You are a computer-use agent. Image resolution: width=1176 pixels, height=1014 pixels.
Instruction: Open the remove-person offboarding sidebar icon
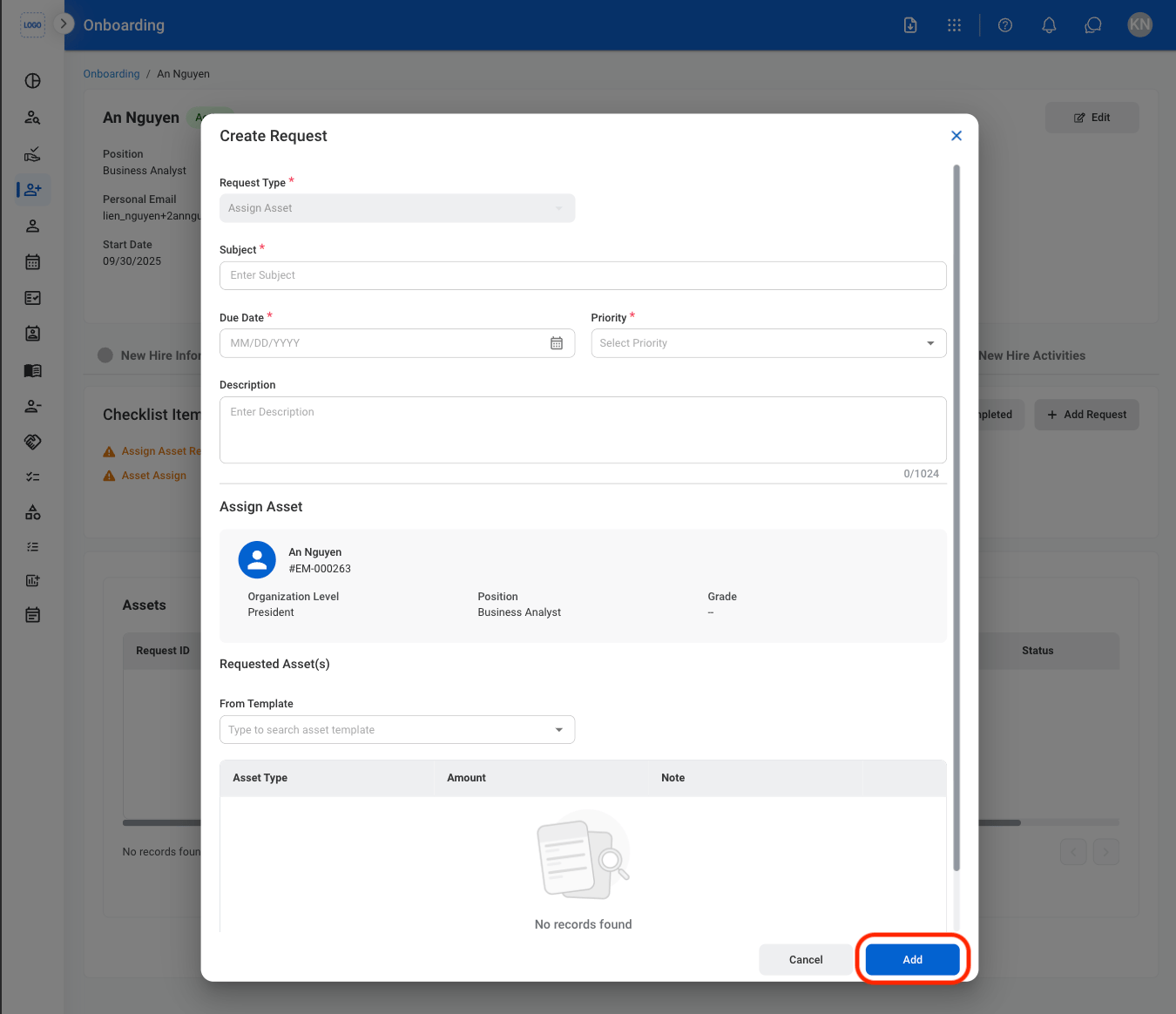point(32,406)
